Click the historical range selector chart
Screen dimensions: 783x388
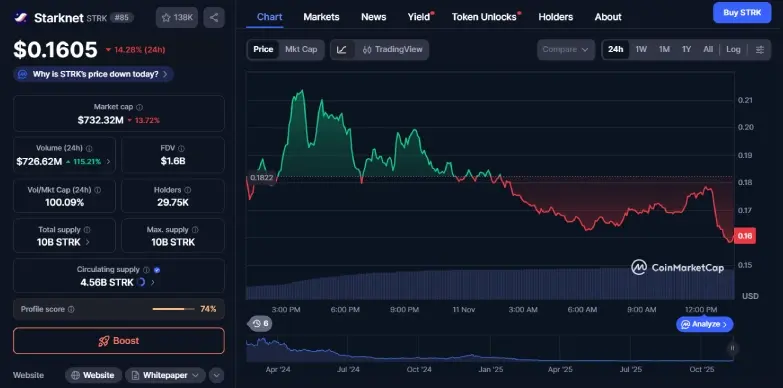[x=489, y=348]
